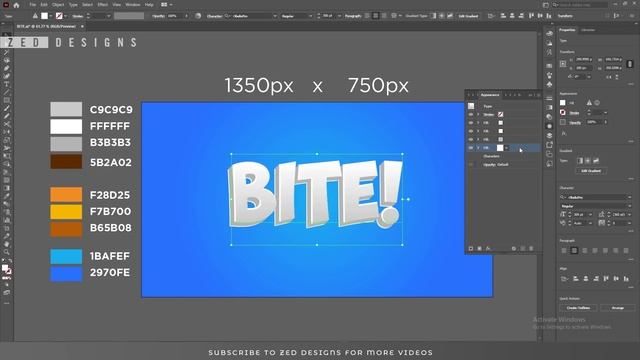Select the Properties tab
Viewport: 640px width, 360px height.
click(567, 30)
